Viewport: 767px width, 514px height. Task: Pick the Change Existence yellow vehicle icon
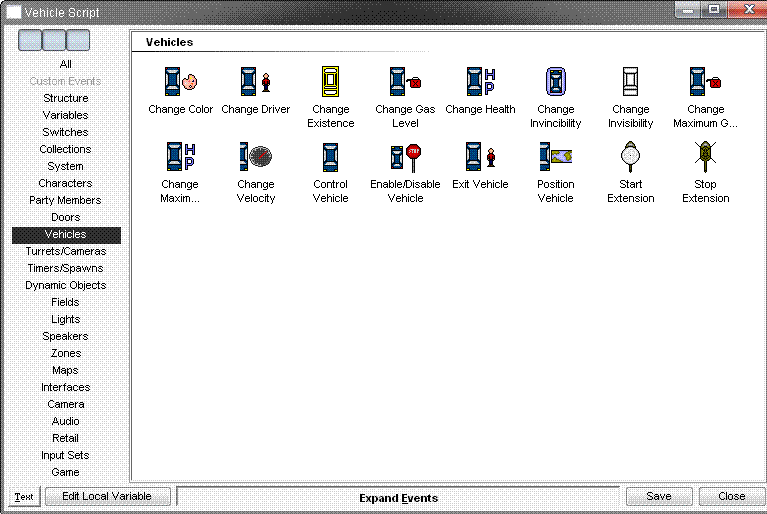pos(330,82)
